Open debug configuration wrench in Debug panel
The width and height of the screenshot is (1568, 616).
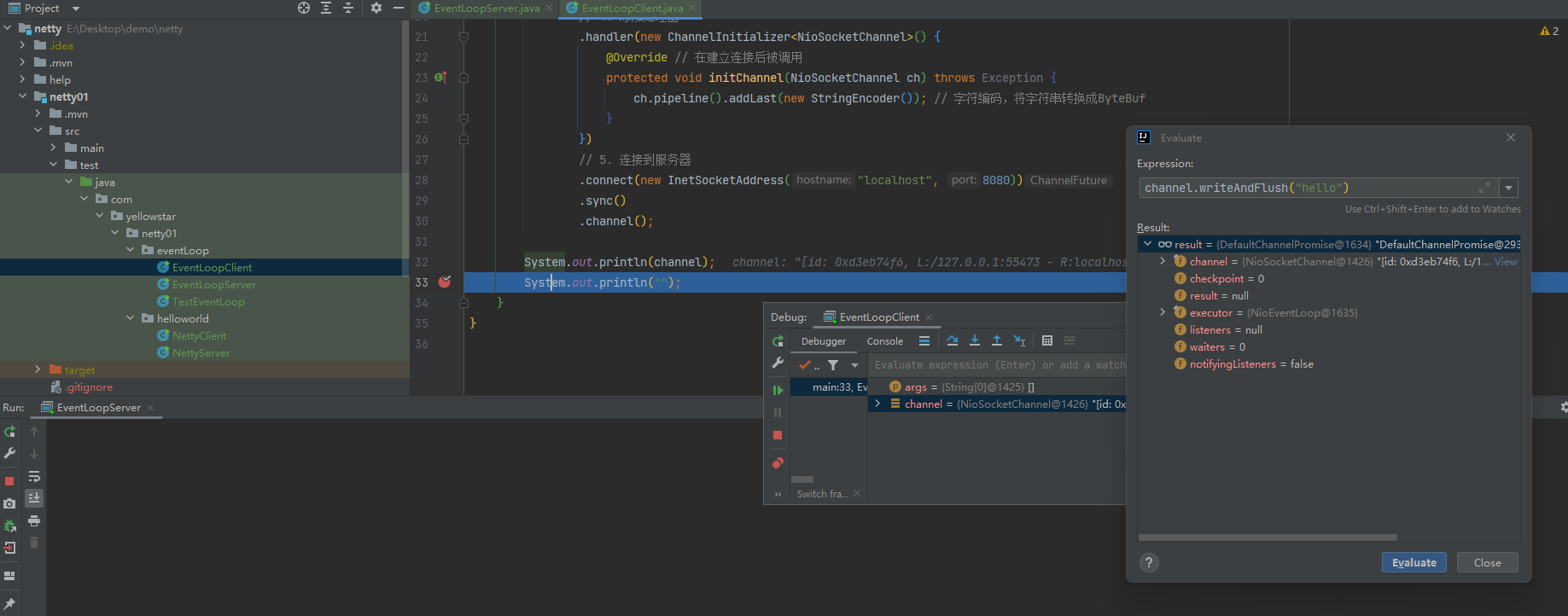[778, 363]
